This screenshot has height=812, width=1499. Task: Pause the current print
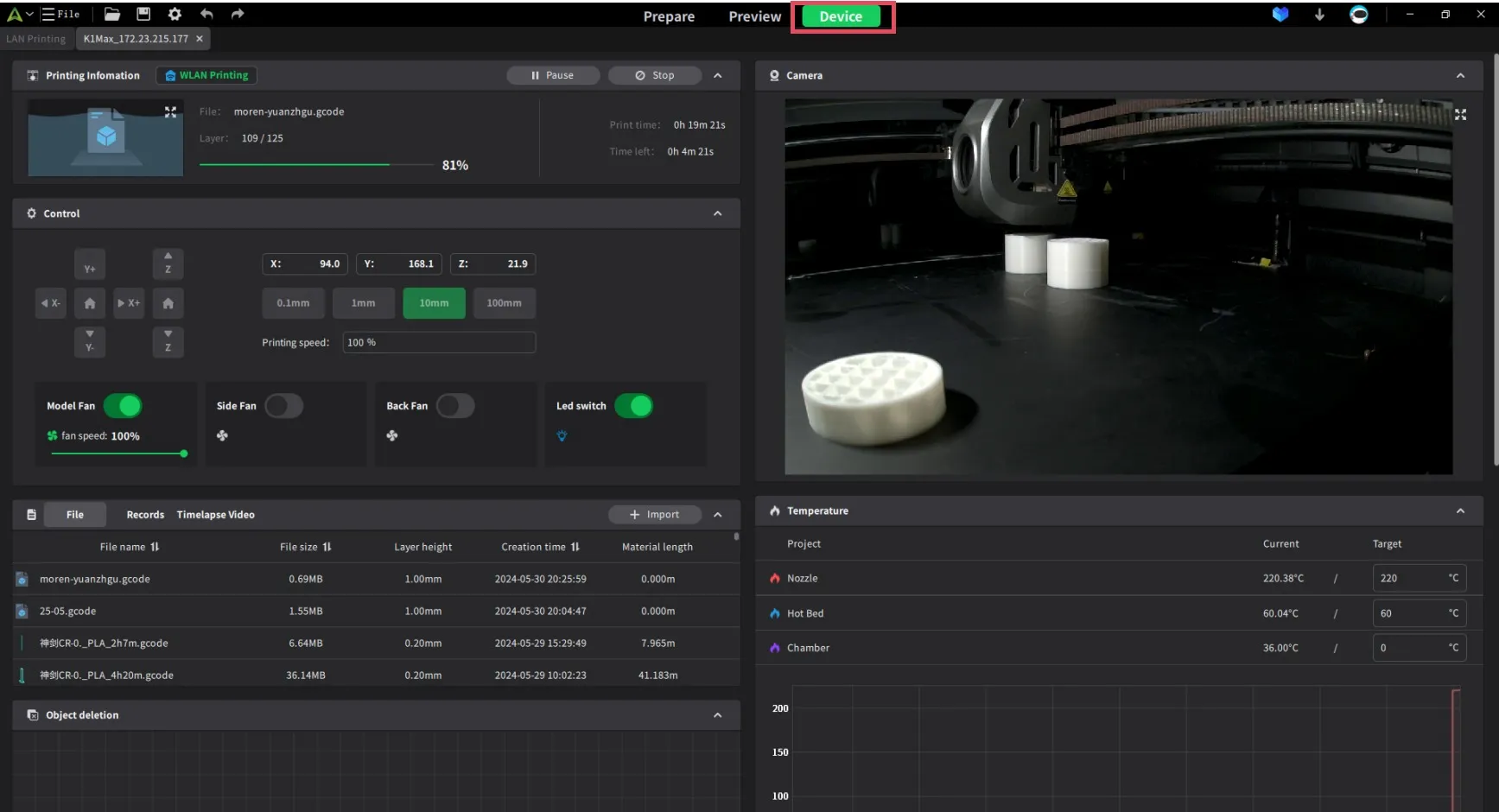coord(553,76)
